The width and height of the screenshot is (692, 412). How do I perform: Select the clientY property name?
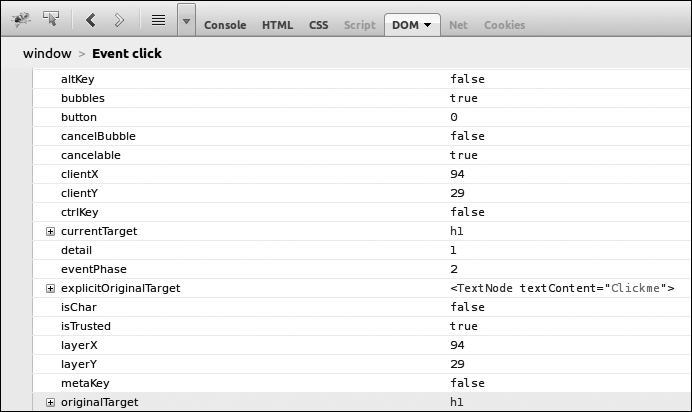pos(79,193)
